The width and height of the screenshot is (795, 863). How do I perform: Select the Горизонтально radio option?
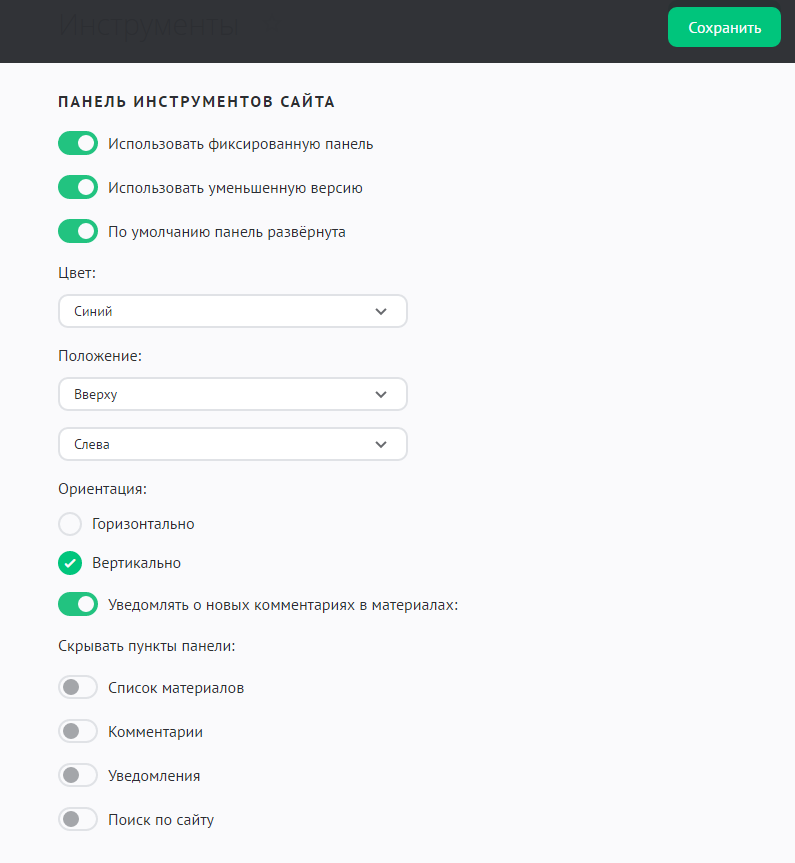coord(70,524)
